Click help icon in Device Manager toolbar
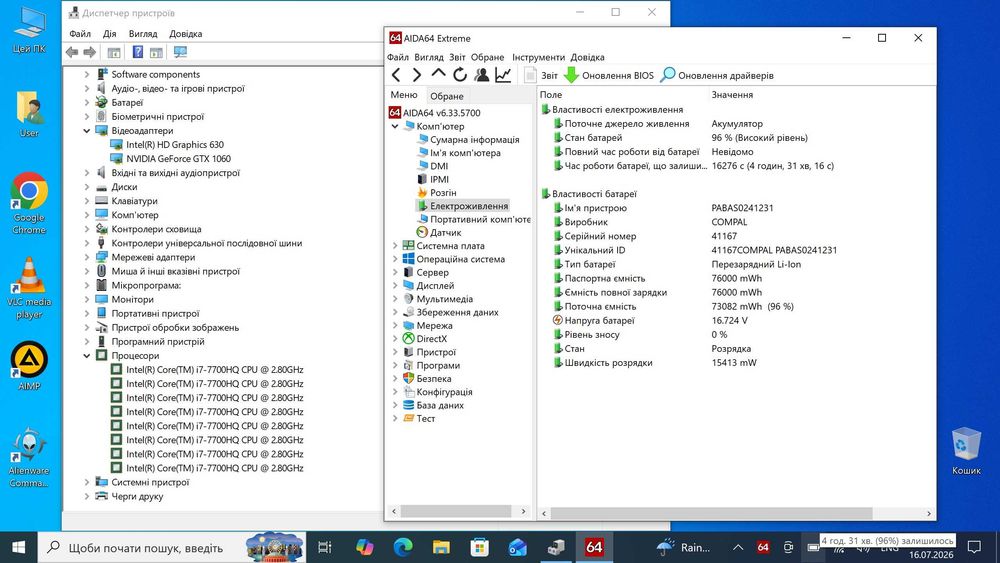Screen dimensions: 1000x563 click(x=138, y=52)
